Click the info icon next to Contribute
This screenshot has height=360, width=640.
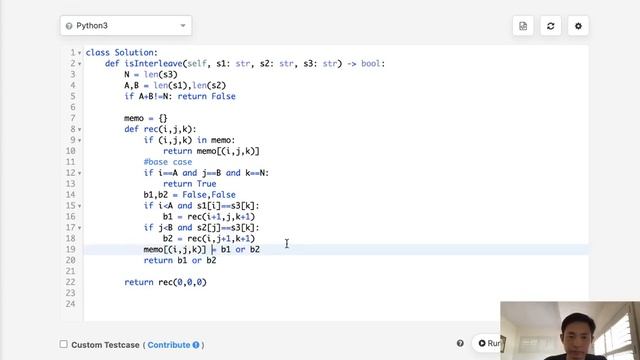[196, 345]
